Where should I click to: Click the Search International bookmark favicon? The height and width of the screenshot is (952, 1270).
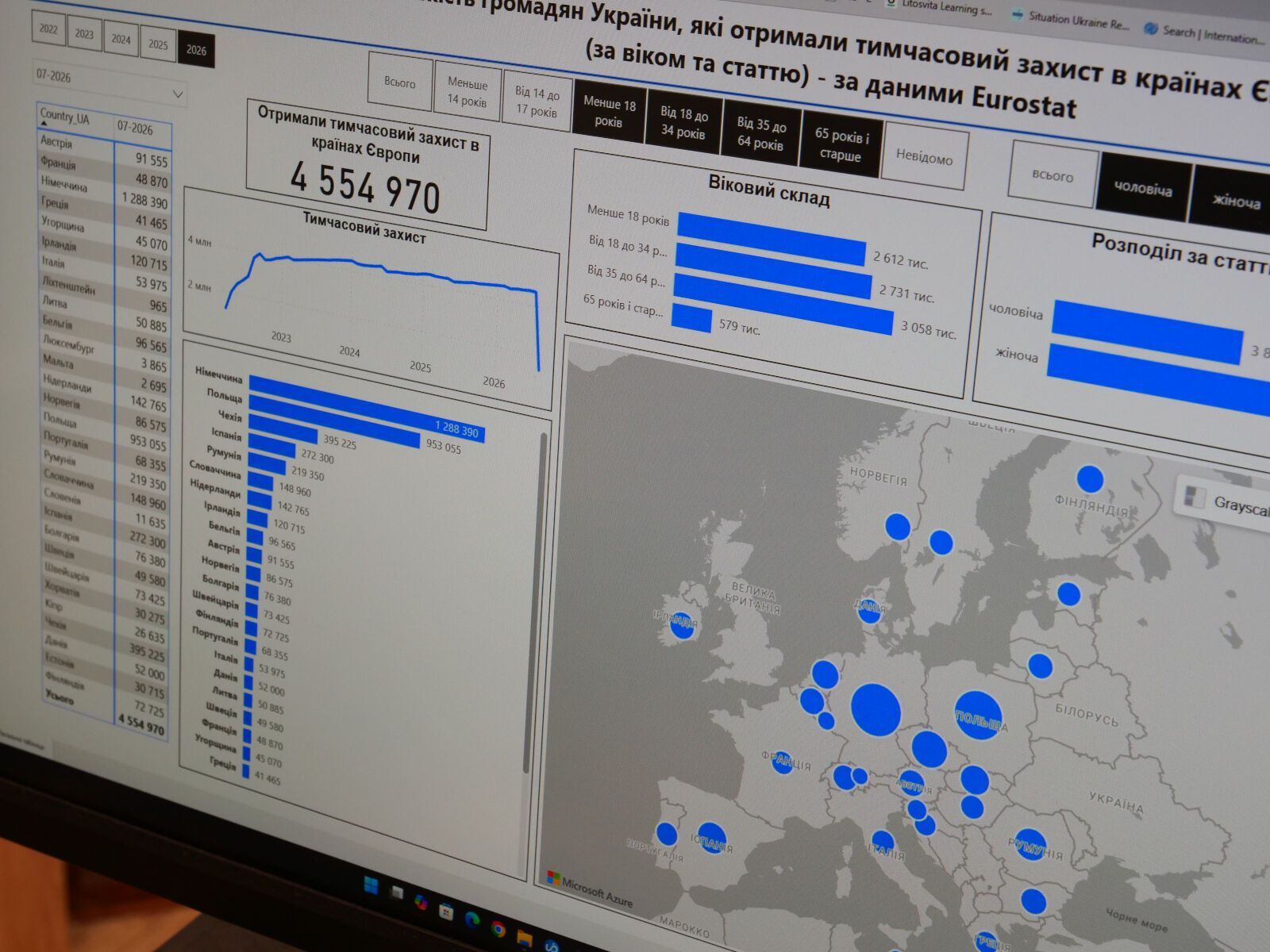(x=1150, y=29)
